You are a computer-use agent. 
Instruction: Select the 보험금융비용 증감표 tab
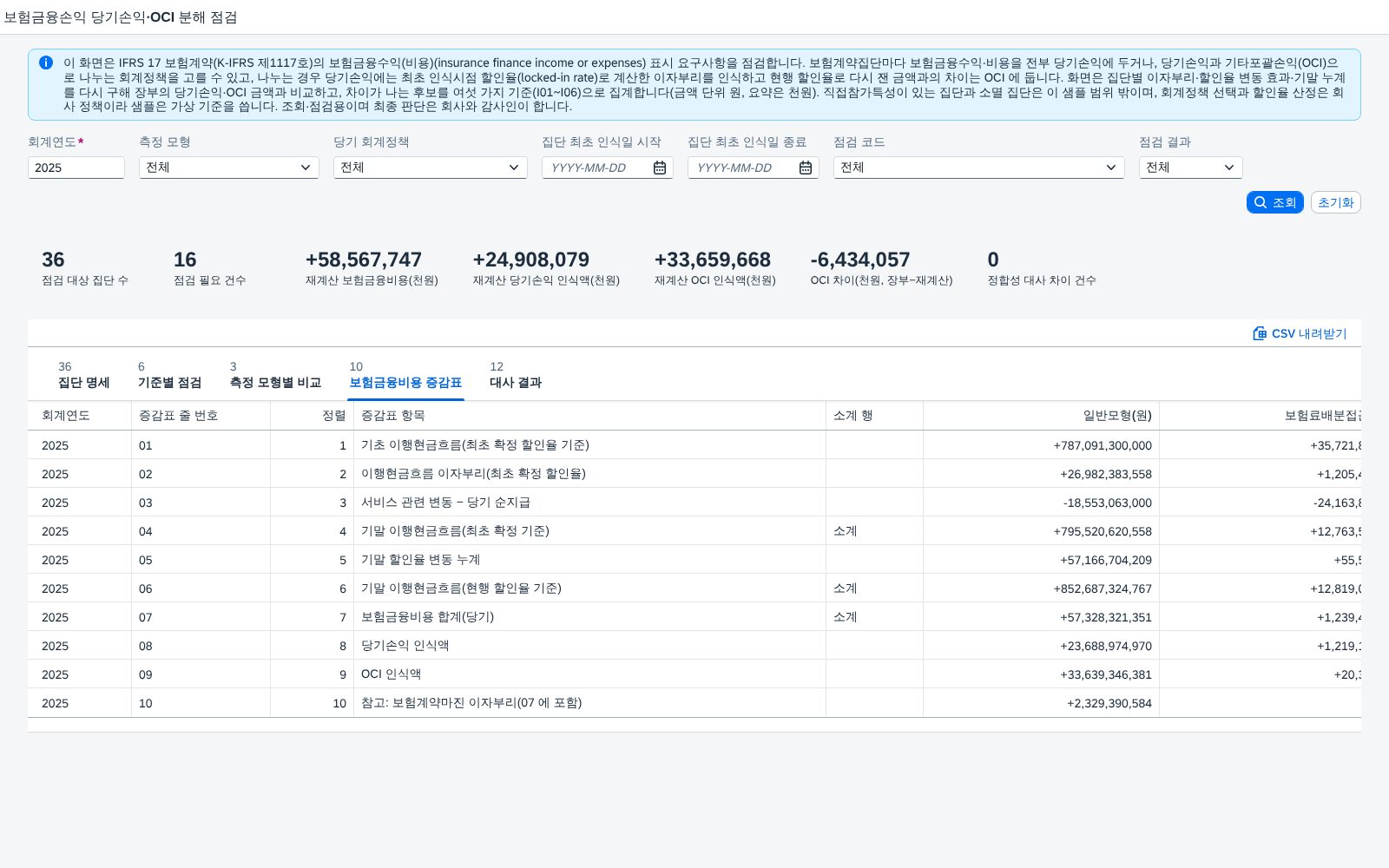[405, 375]
